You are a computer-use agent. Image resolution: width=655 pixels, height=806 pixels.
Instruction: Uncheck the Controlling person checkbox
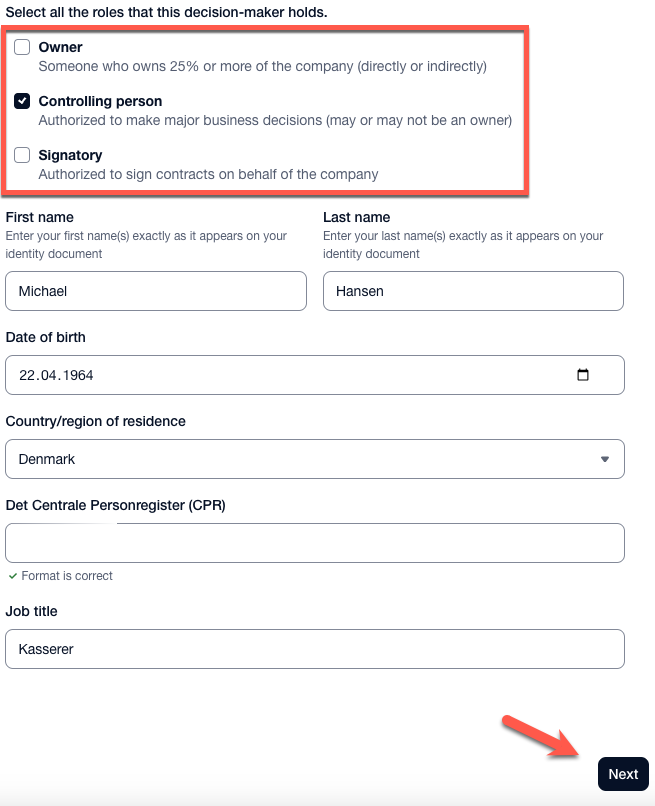(22, 101)
